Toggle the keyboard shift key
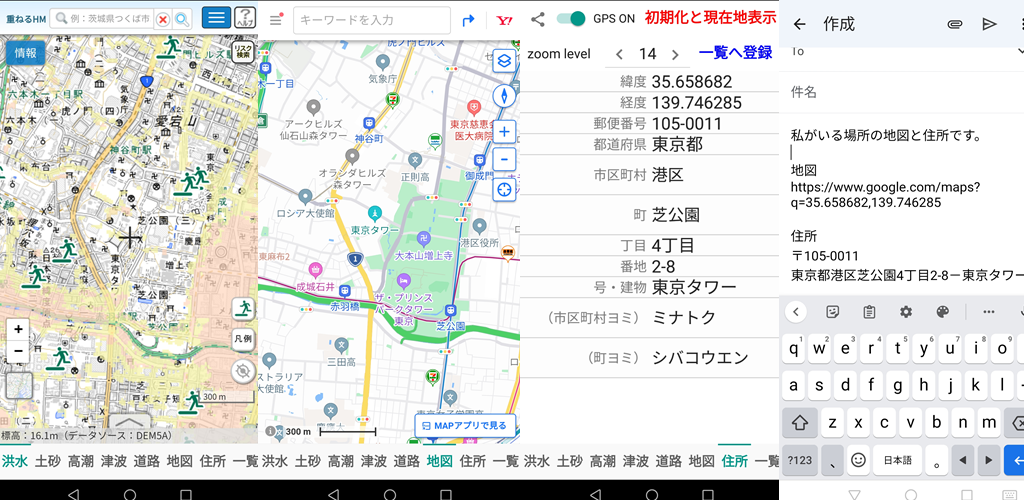 tap(799, 422)
